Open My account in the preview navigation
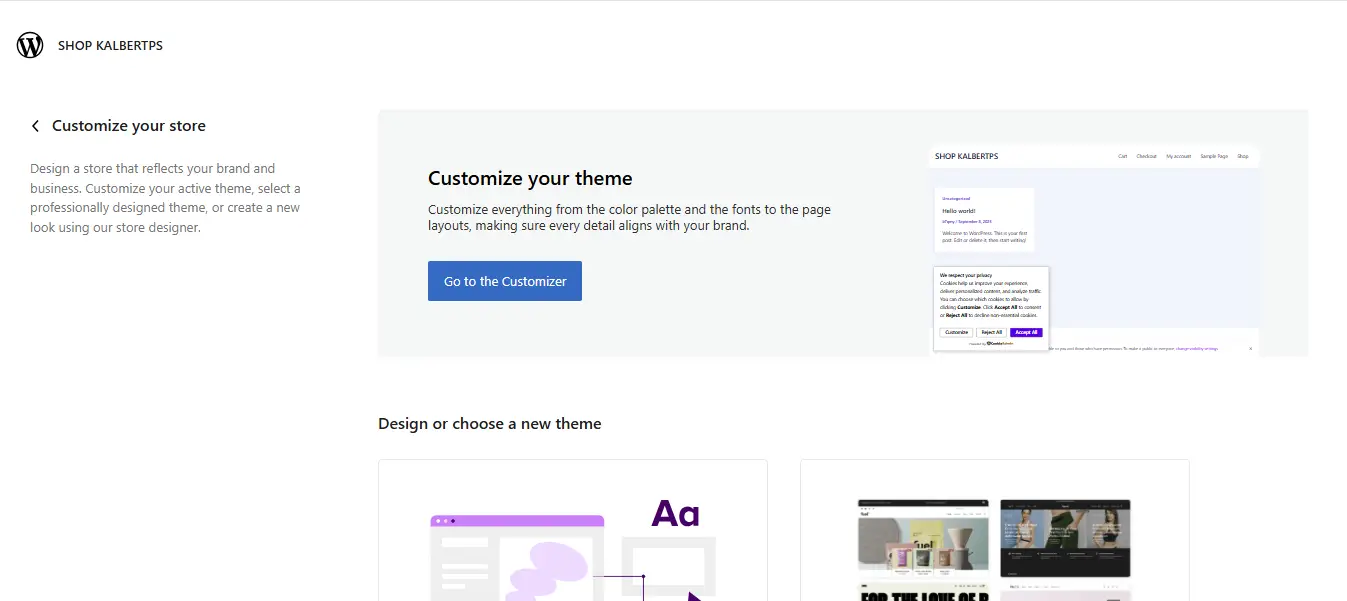 click(1178, 156)
